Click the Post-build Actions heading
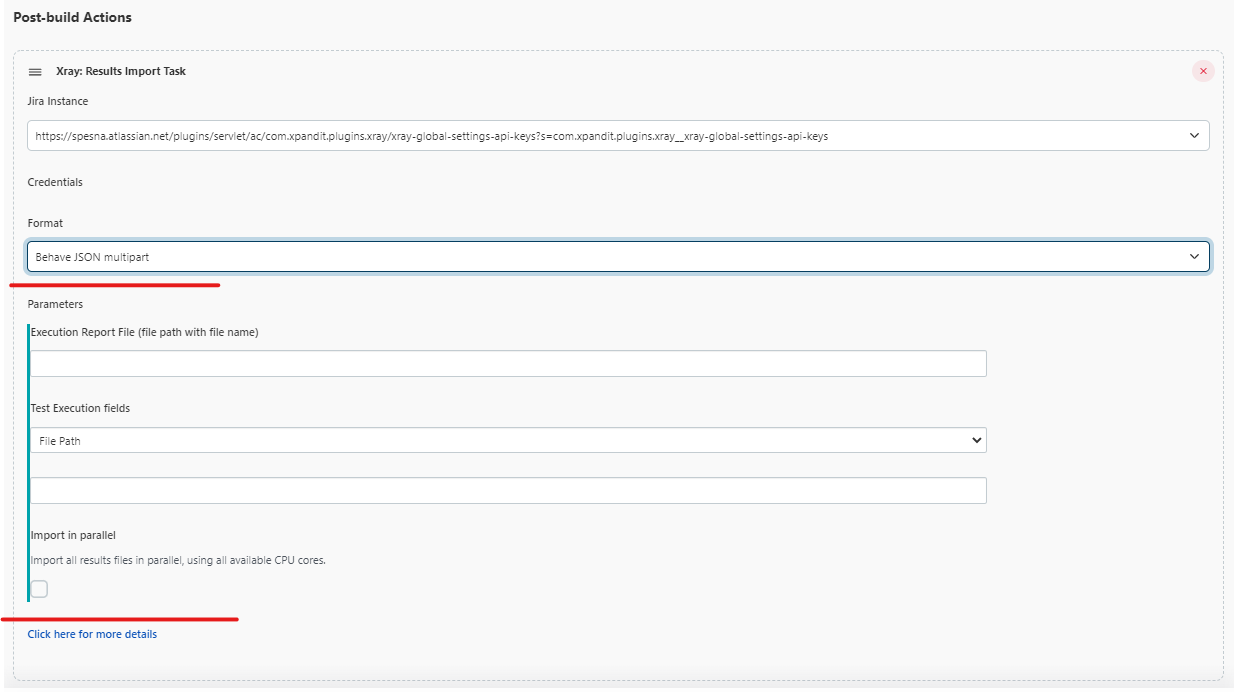This screenshot has width=1234, height=692. [x=72, y=17]
